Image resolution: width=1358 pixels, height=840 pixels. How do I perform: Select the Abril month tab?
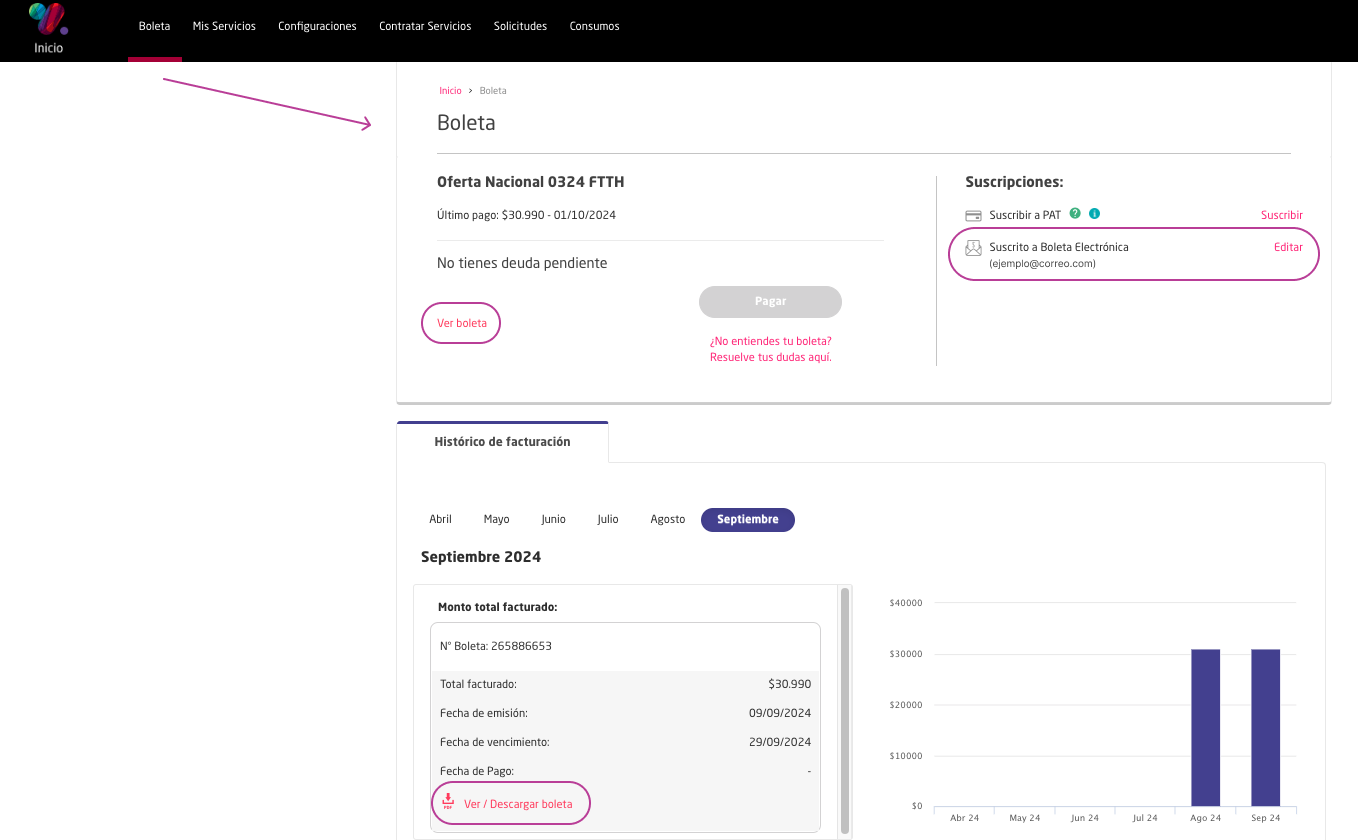(x=440, y=520)
